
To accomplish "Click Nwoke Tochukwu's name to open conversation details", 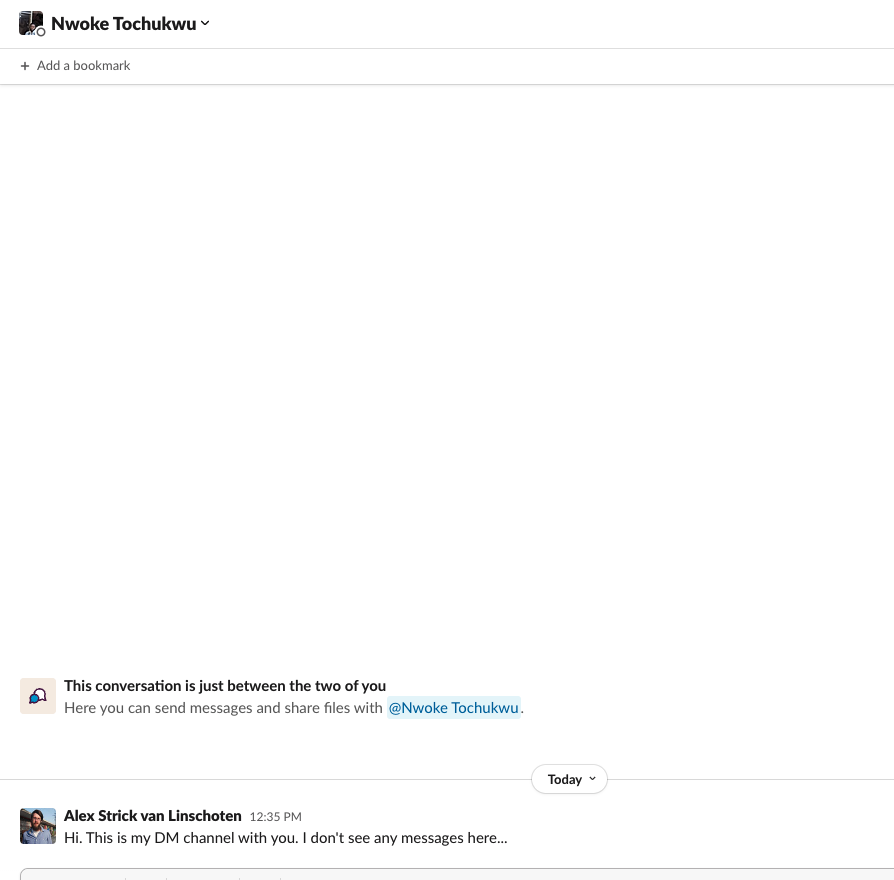I will (123, 23).
